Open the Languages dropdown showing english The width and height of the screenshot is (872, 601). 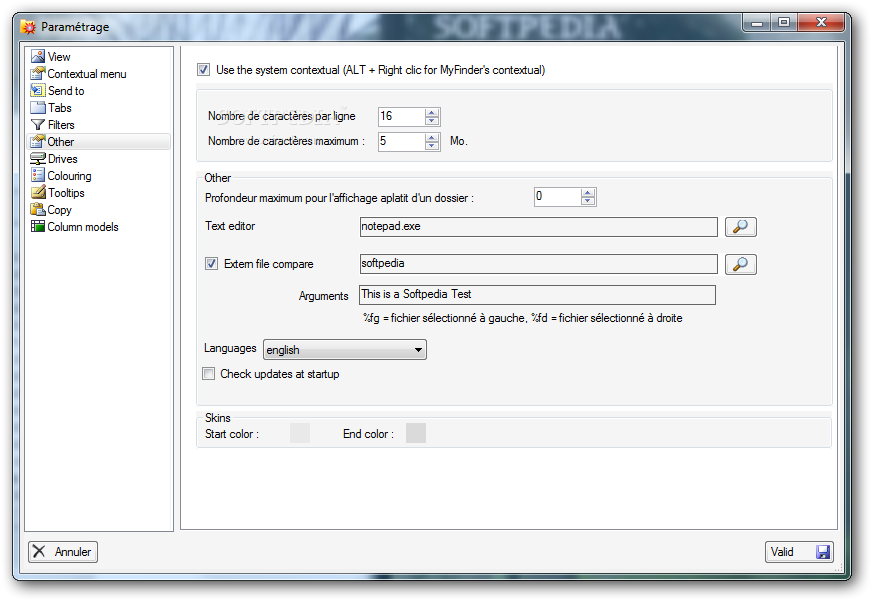click(345, 350)
